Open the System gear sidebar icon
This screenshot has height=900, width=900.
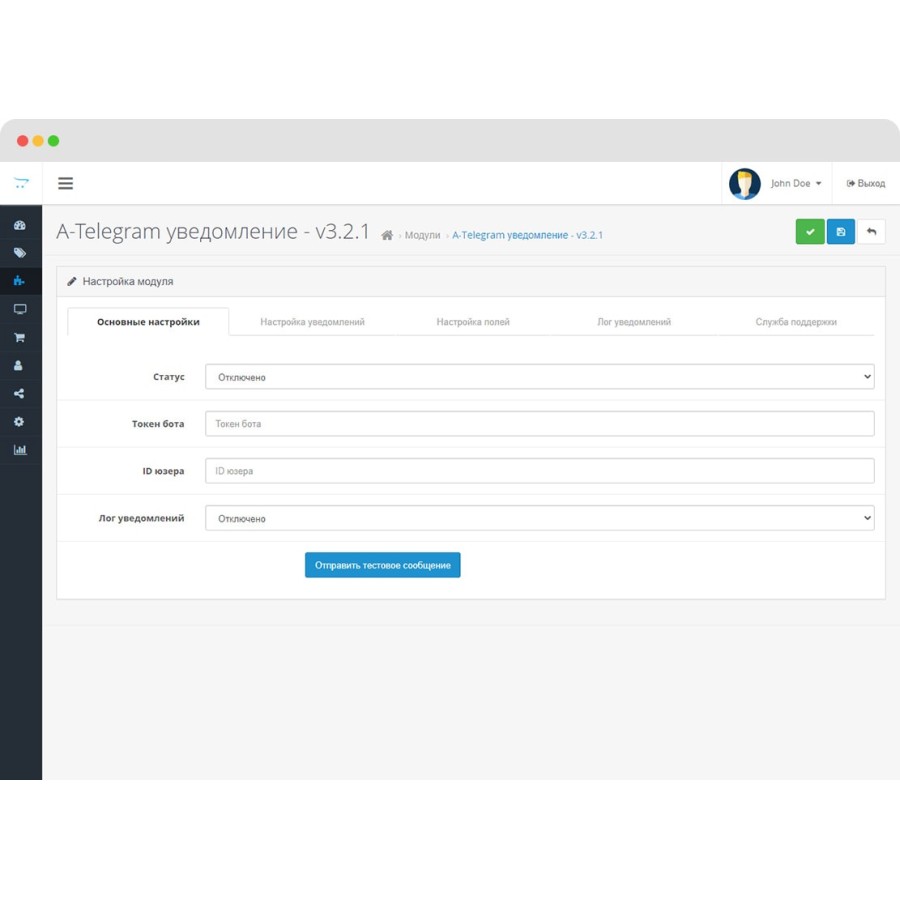coord(19,421)
